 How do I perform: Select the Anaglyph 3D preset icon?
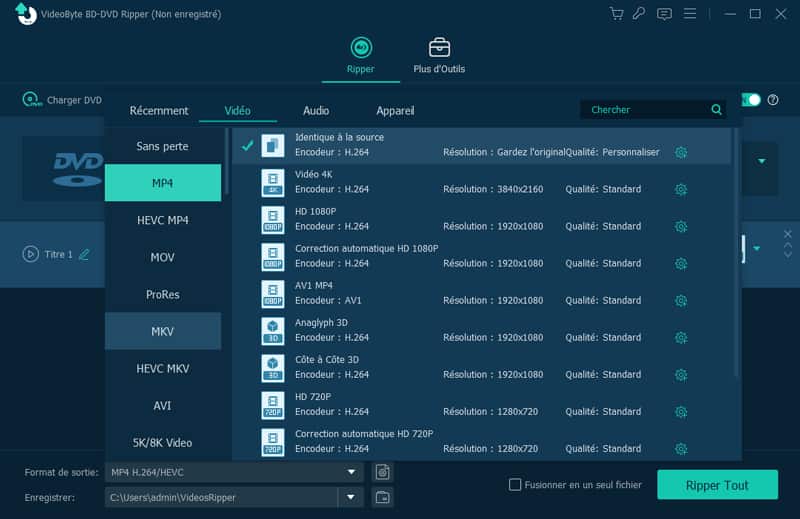pyautogui.click(x=273, y=331)
